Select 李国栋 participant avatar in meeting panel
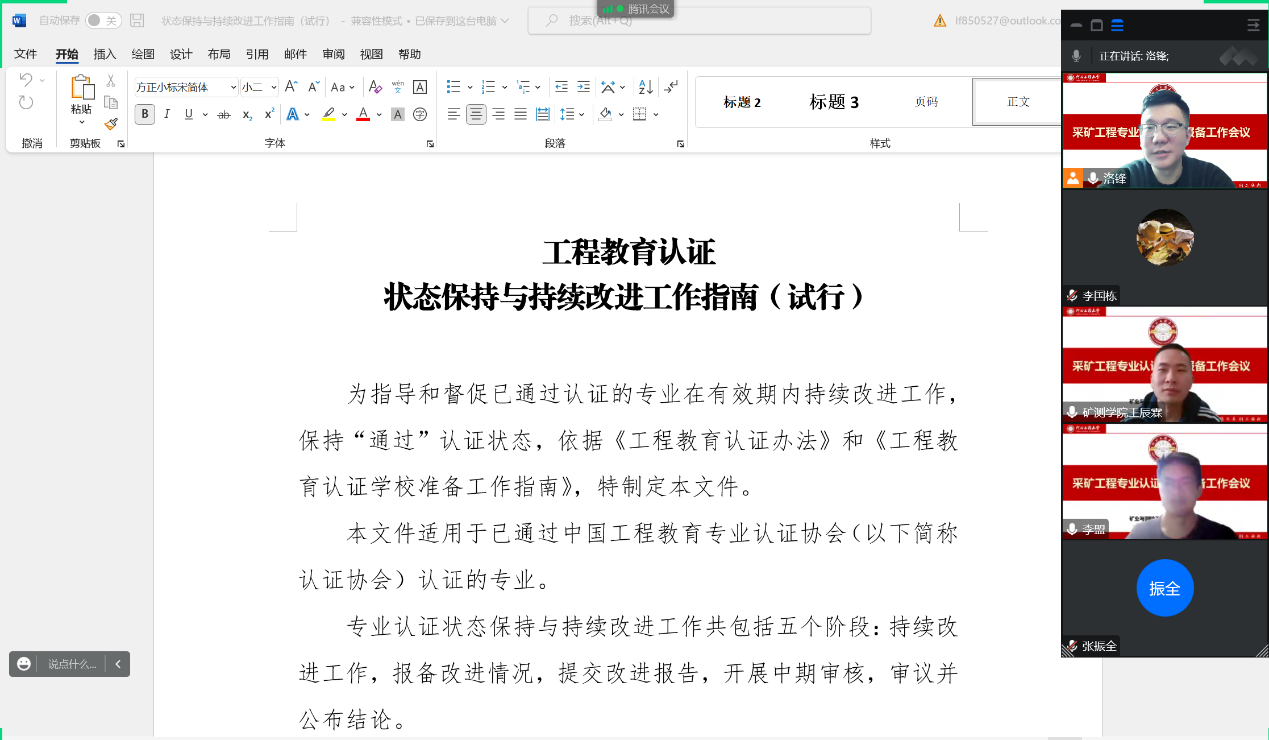 1165,237
